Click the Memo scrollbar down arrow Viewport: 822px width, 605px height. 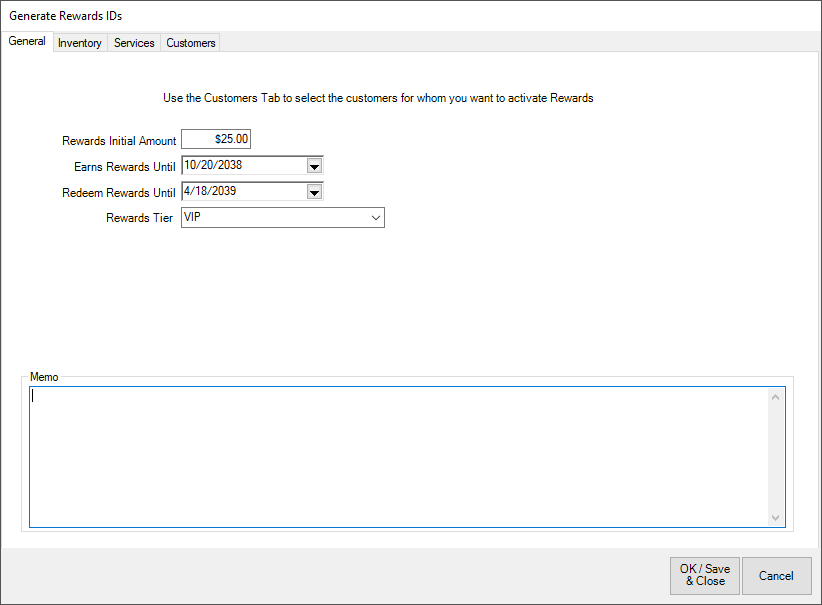point(776,517)
